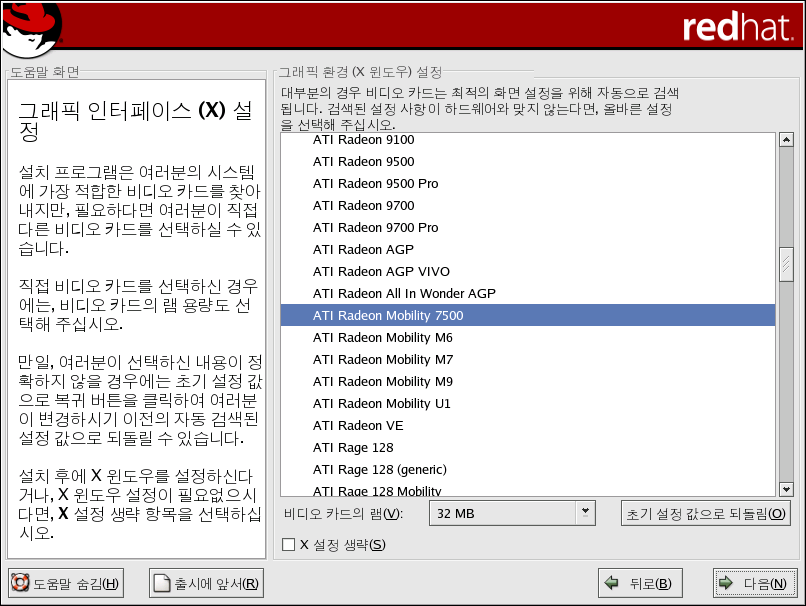The height and width of the screenshot is (606, 806).
Task: Select ATI Radeon 9700 Pro video card
Action: point(375,228)
